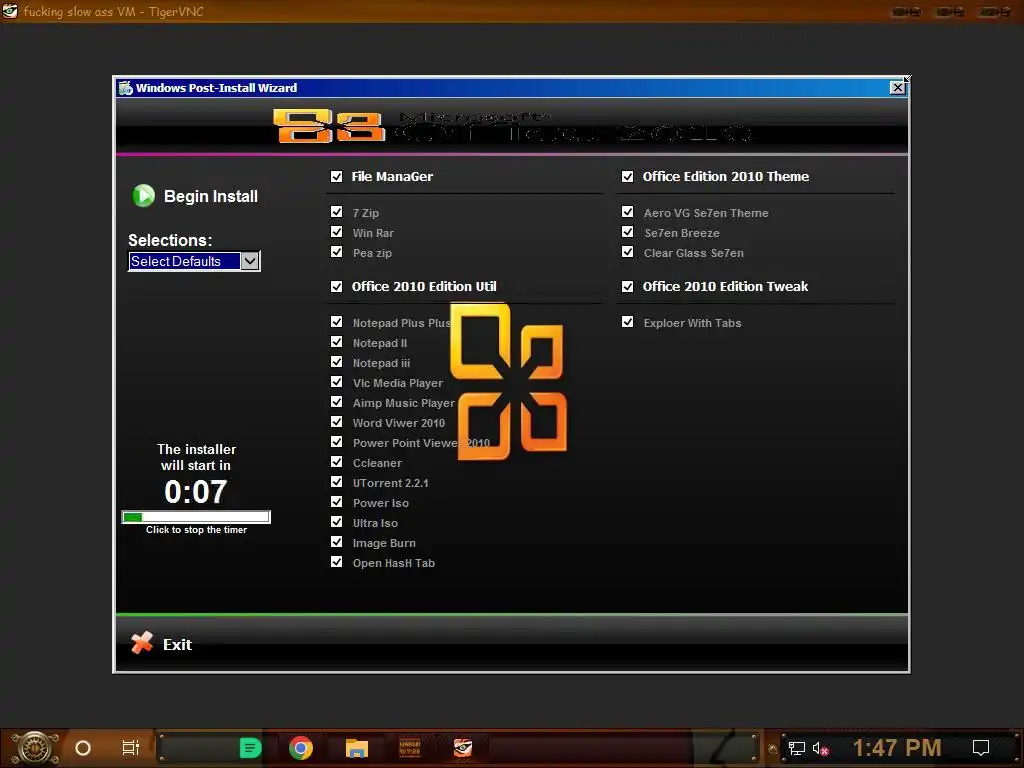Open Cortana circle search icon in taskbar
Screen dimensions: 1024x768
point(83,748)
